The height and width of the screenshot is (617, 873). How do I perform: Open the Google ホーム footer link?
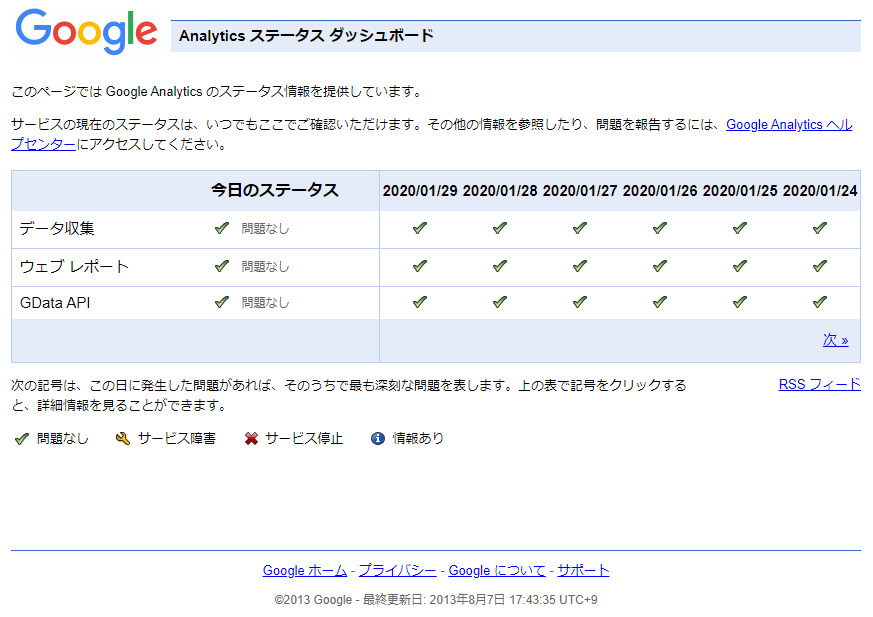[305, 570]
